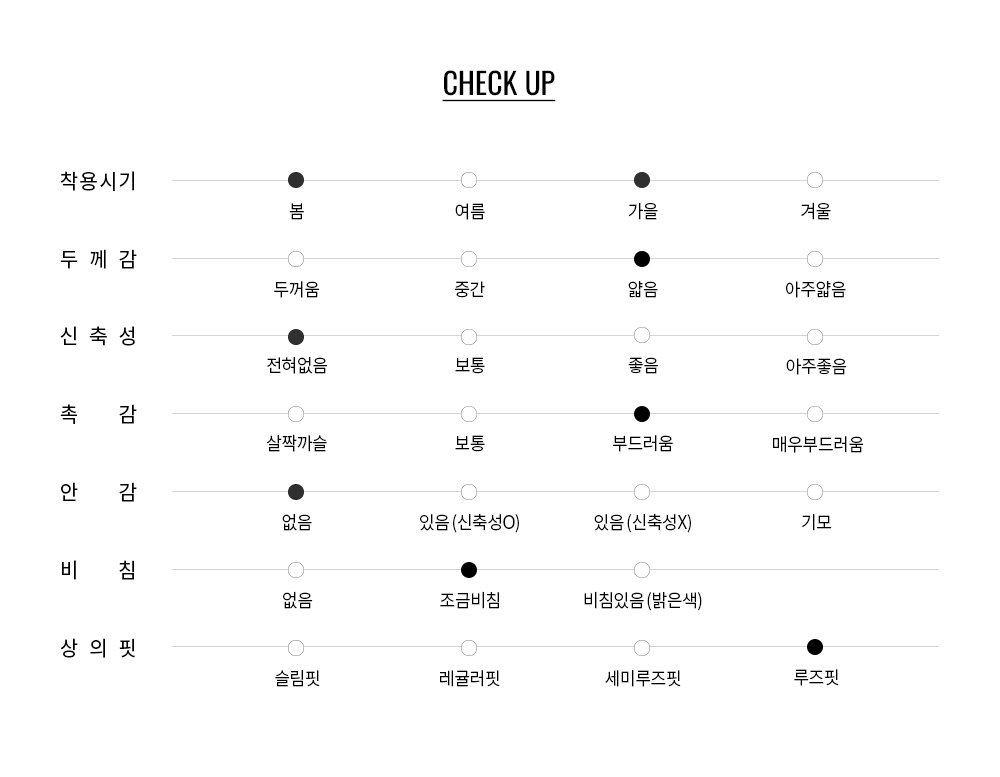The height and width of the screenshot is (777, 1000).
Task: Pick 매우부드러움 texture option
Action: point(815,414)
